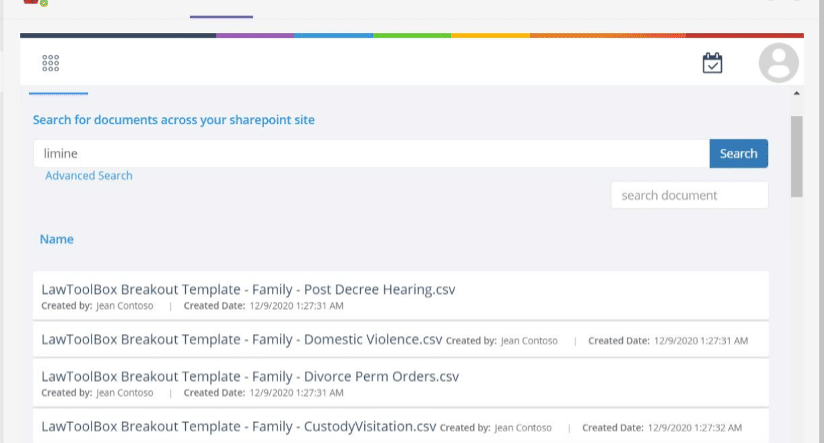Click the vertical scrollbar thumb
This screenshot has width=825, height=443.
pos(797,156)
